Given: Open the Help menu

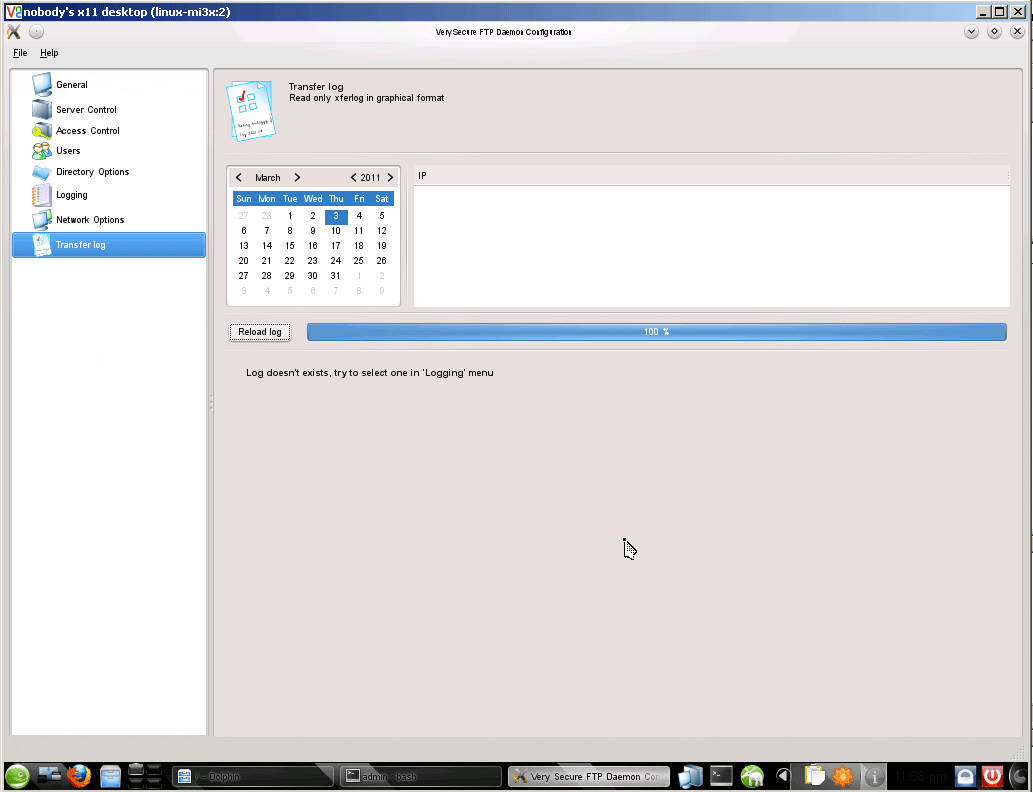Looking at the screenshot, I should [x=49, y=53].
